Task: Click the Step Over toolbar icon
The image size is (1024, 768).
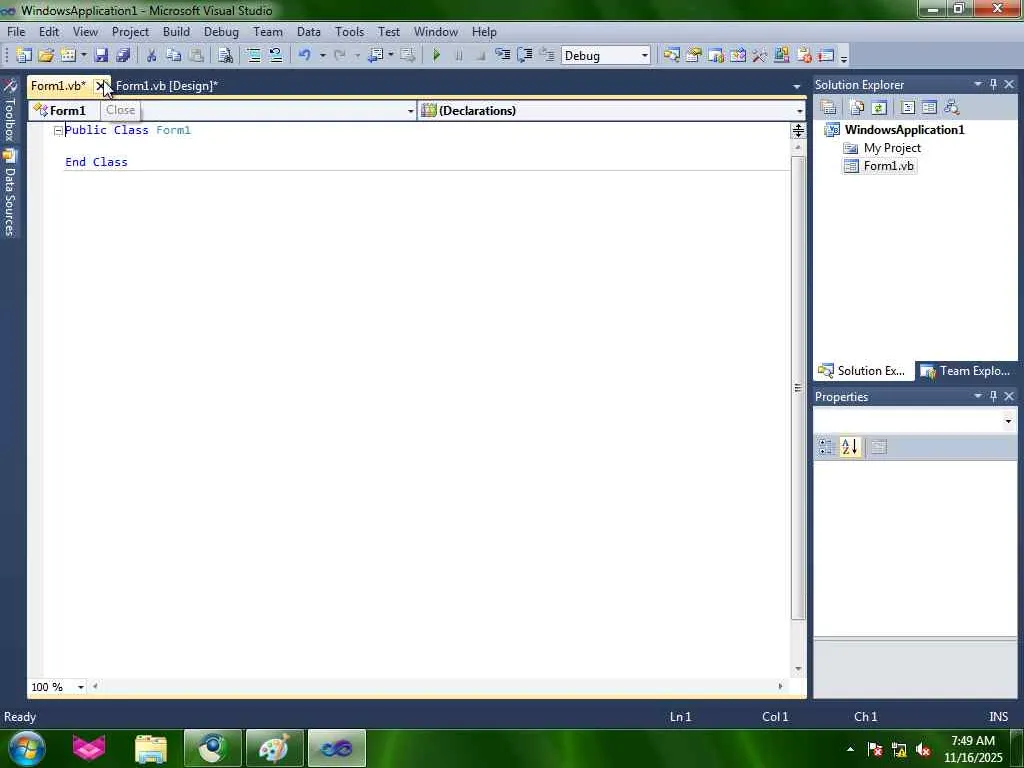Action: pyautogui.click(x=524, y=56)
